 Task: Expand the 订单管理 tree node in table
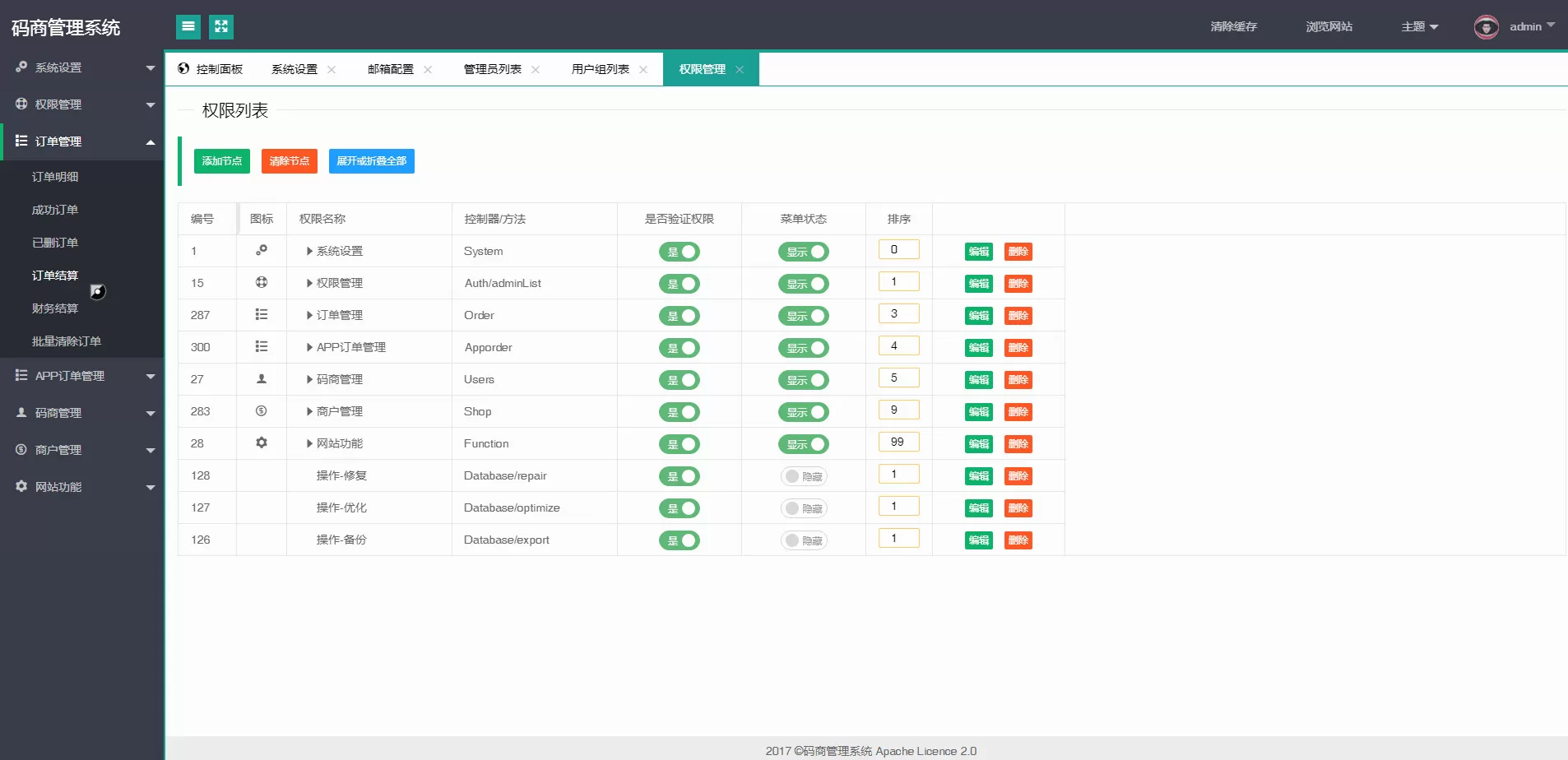(309, 316)
